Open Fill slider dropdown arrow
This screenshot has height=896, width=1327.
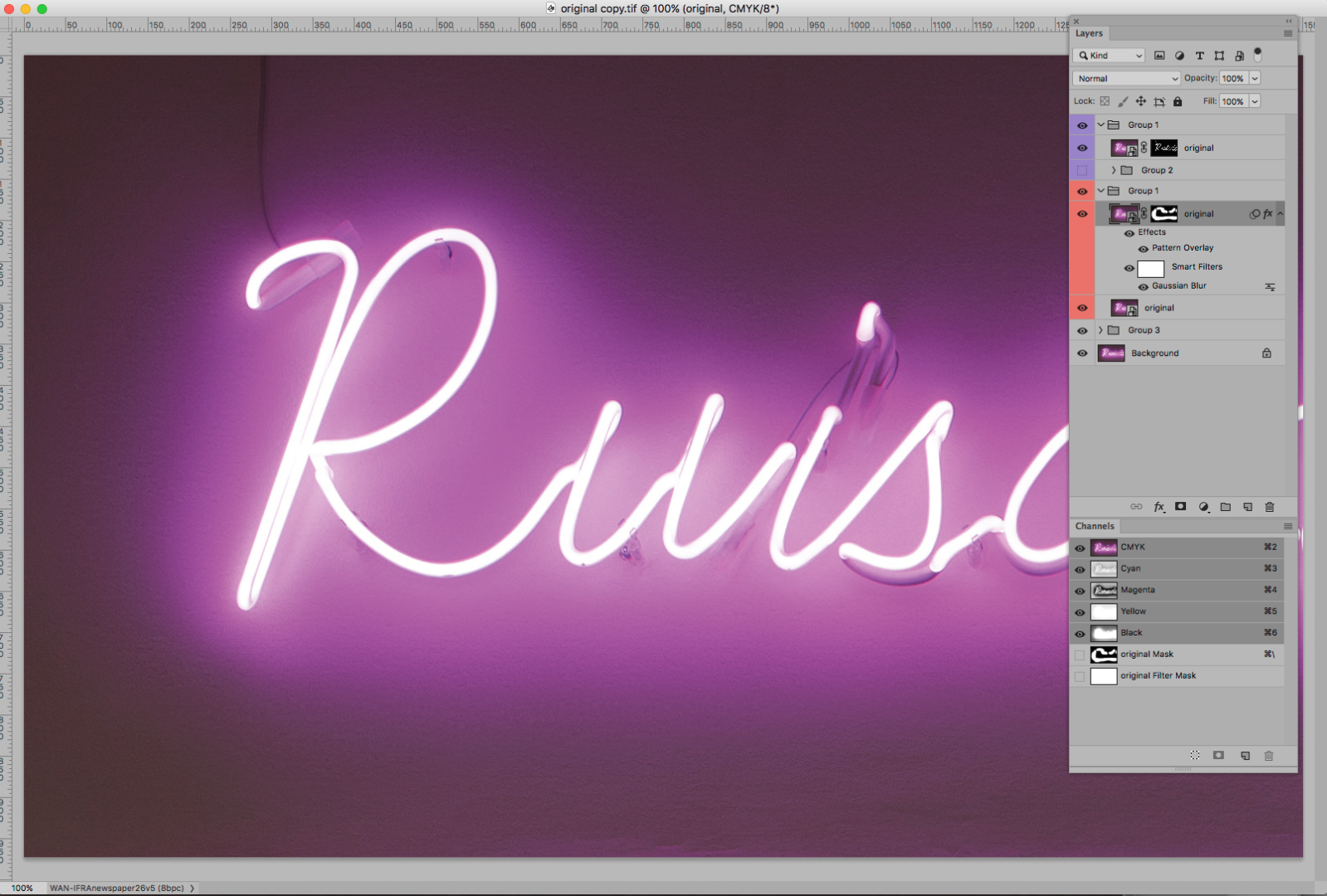[1255, 101]
